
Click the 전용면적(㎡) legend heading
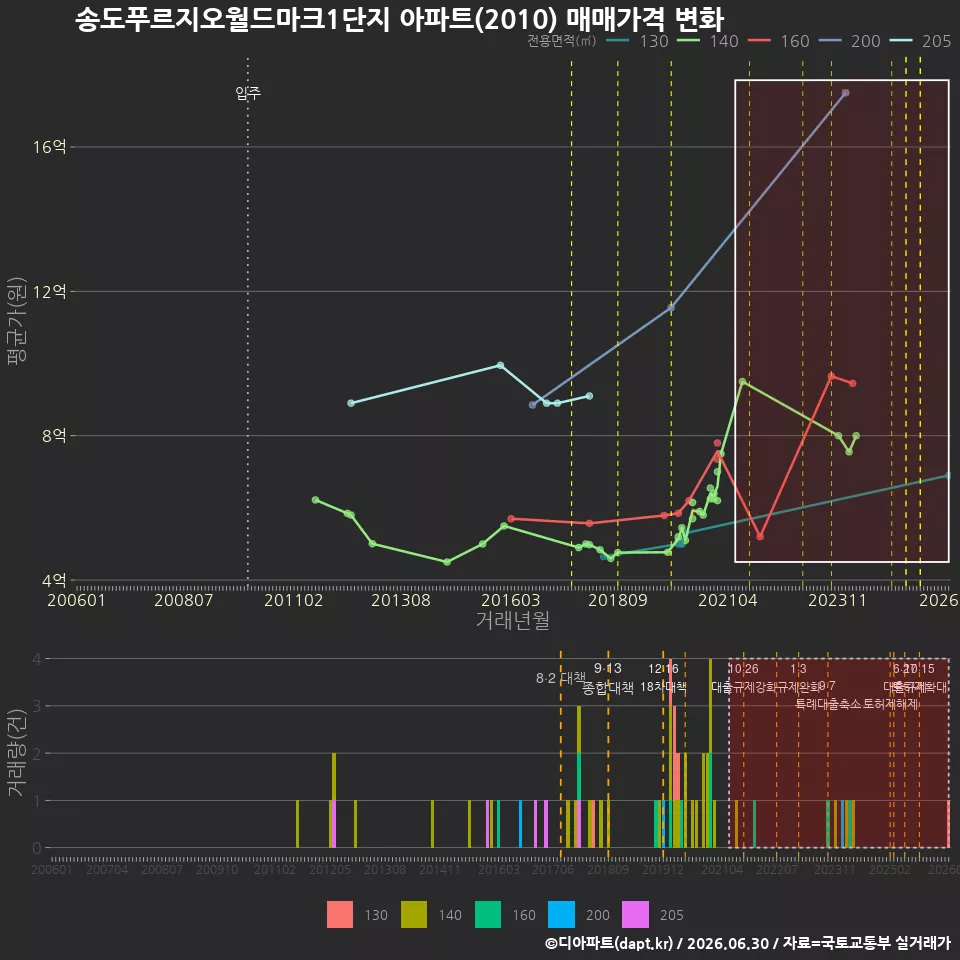pyautogui.click(x=561, y=41)
